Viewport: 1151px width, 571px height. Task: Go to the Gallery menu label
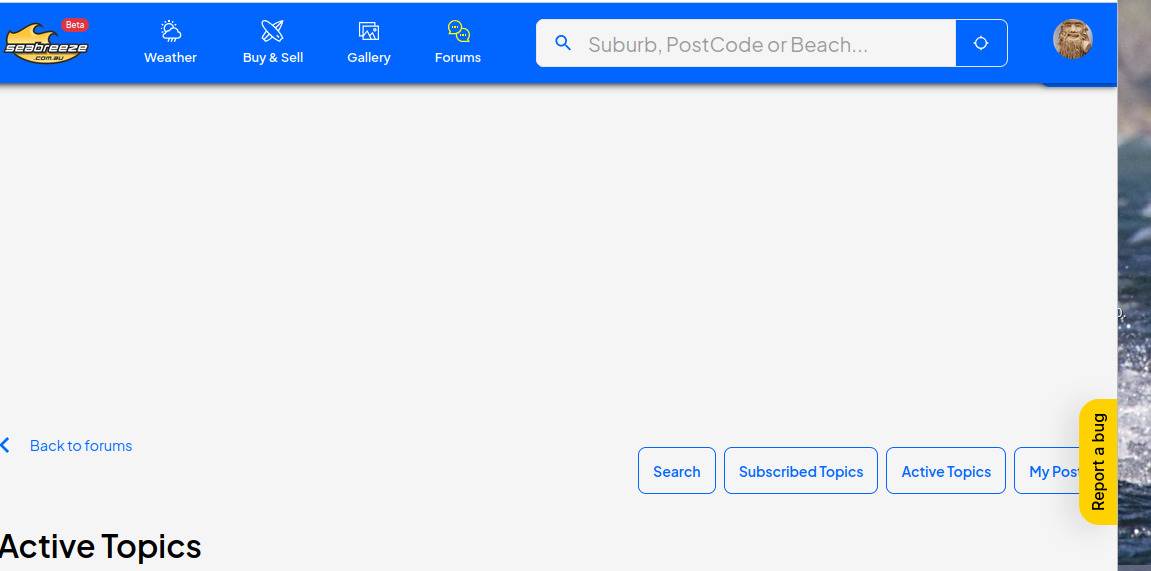click(368, 57)
